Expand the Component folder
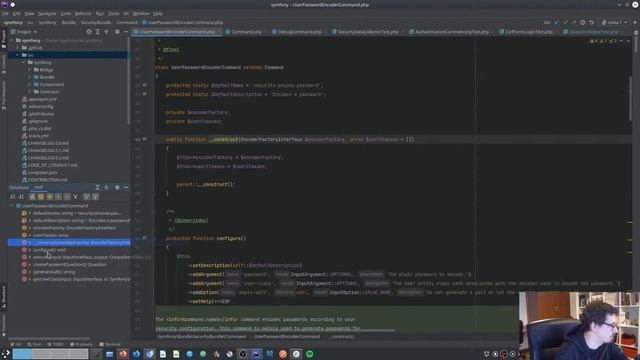Image resolution: width=640 pixels, height=360 pixels. (x=29, y=84)
